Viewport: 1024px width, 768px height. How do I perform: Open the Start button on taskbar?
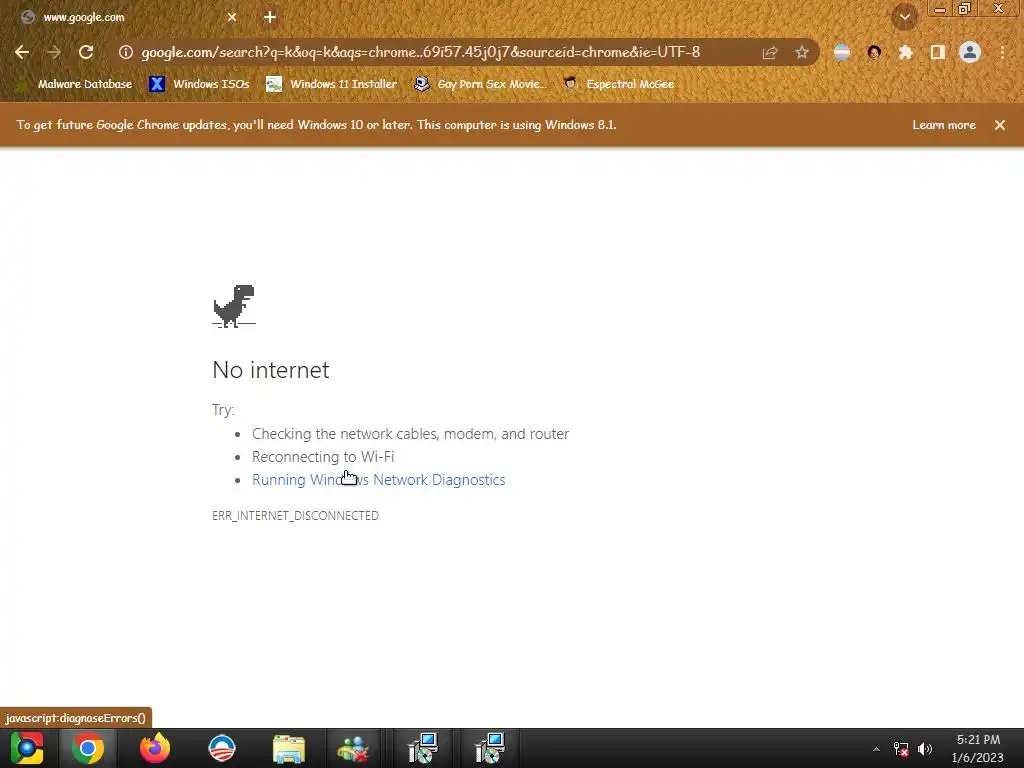click(x=27, y=748)
